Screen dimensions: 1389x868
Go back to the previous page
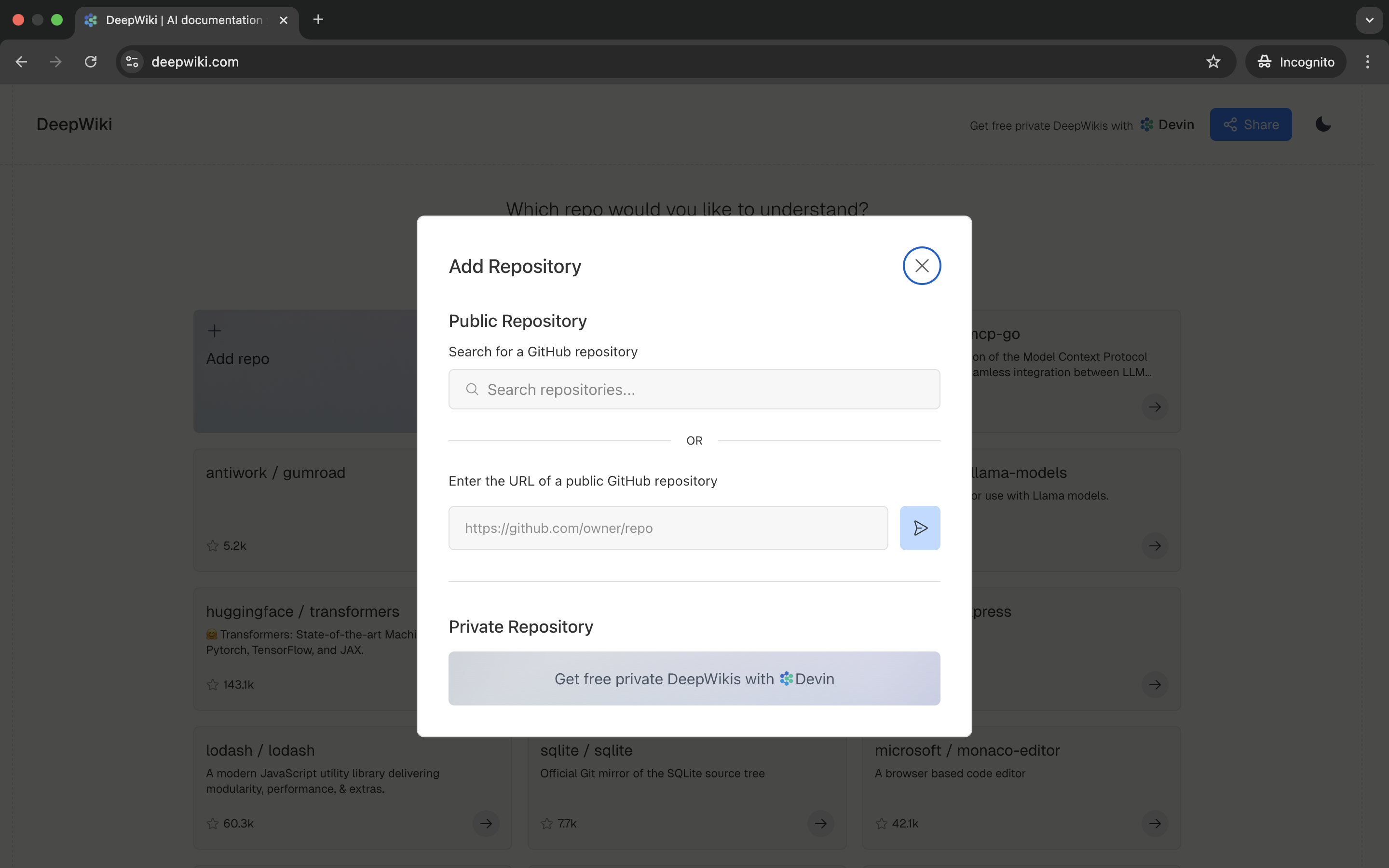21,62
